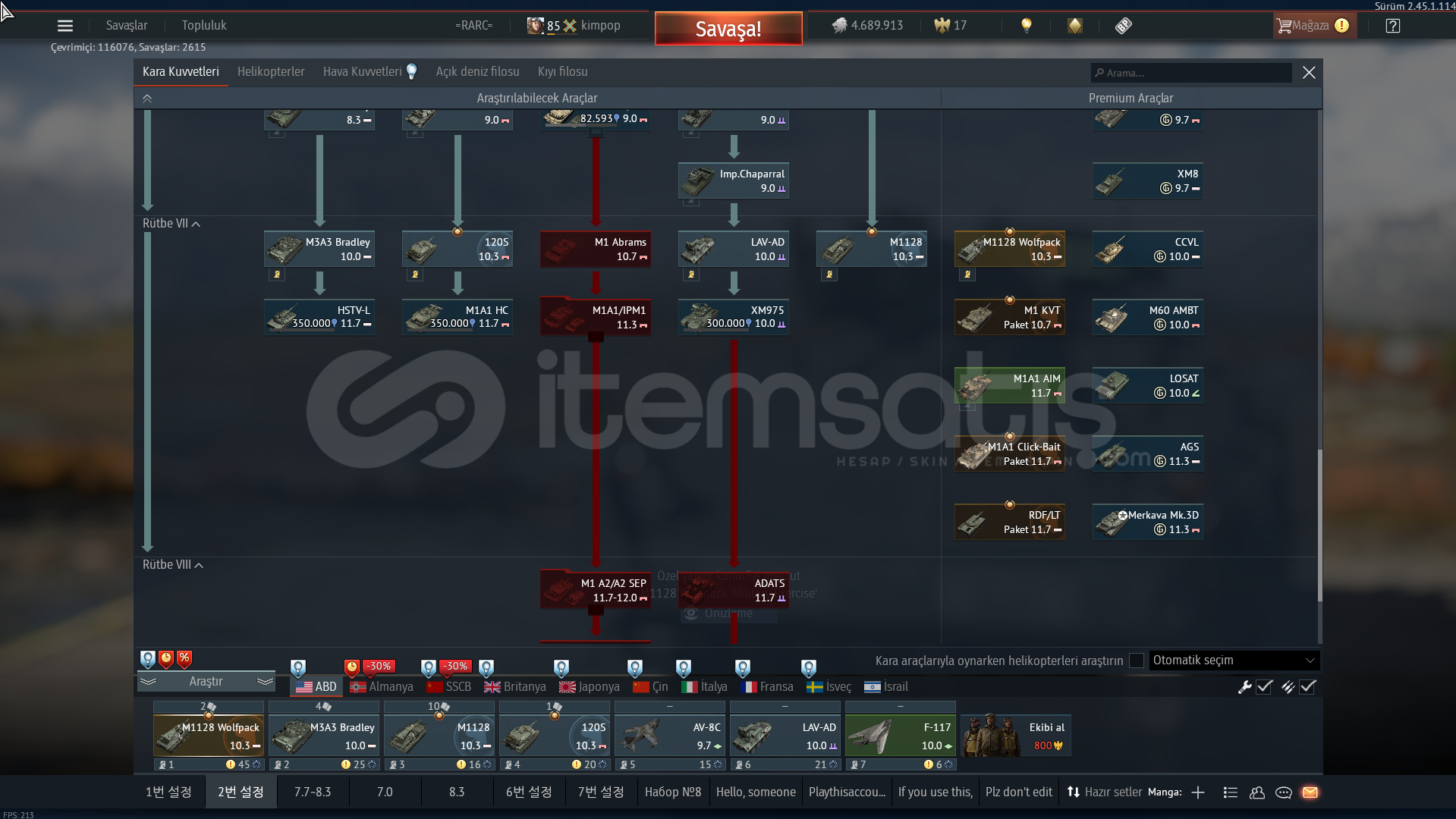
Task: Click the Arama search field
Action: click(1191, 73)
